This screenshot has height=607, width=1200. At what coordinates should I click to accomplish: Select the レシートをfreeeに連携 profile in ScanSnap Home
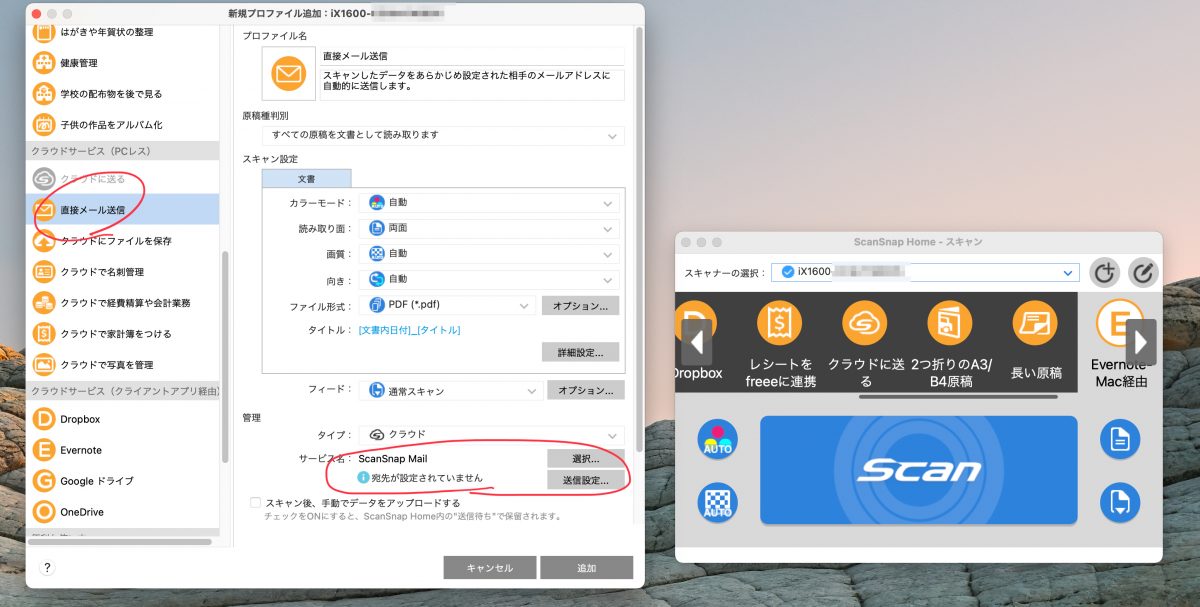(780, 345)
